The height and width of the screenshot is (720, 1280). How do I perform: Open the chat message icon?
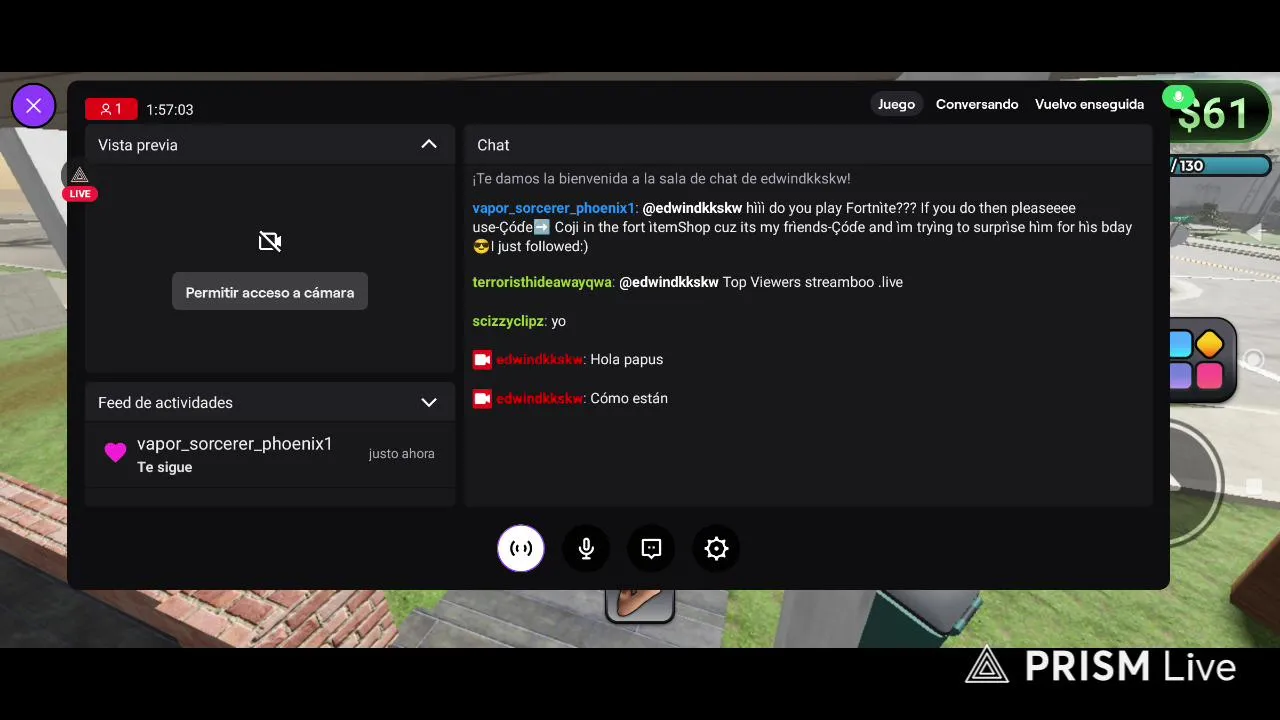pos(651,548)
